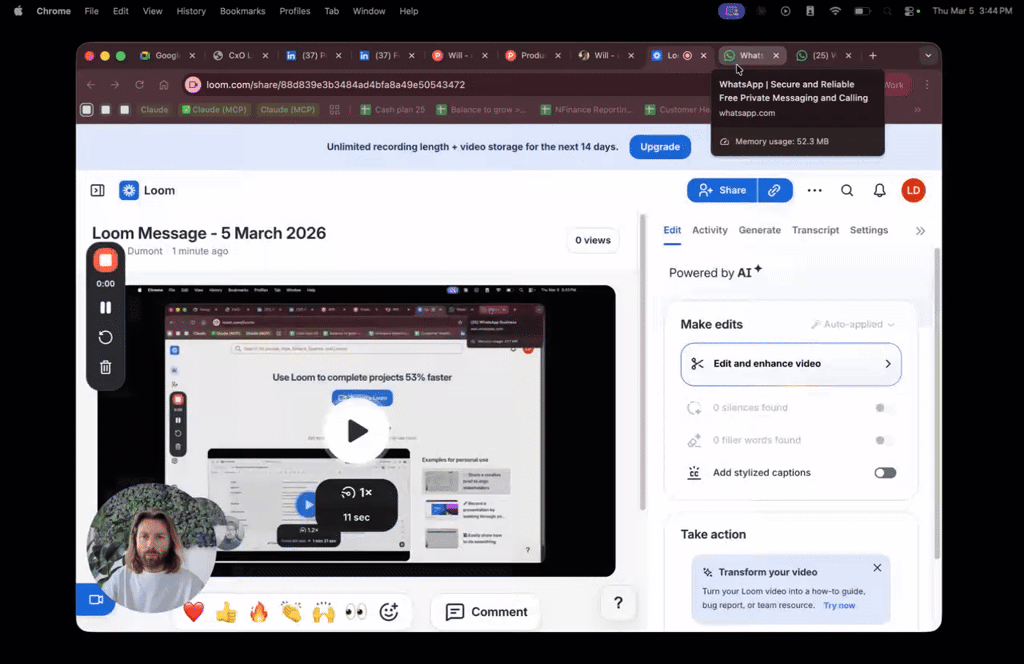This screenshot has width=1024, height=664.
Task: Go back in Chrome browser
Action: (91, 85)
